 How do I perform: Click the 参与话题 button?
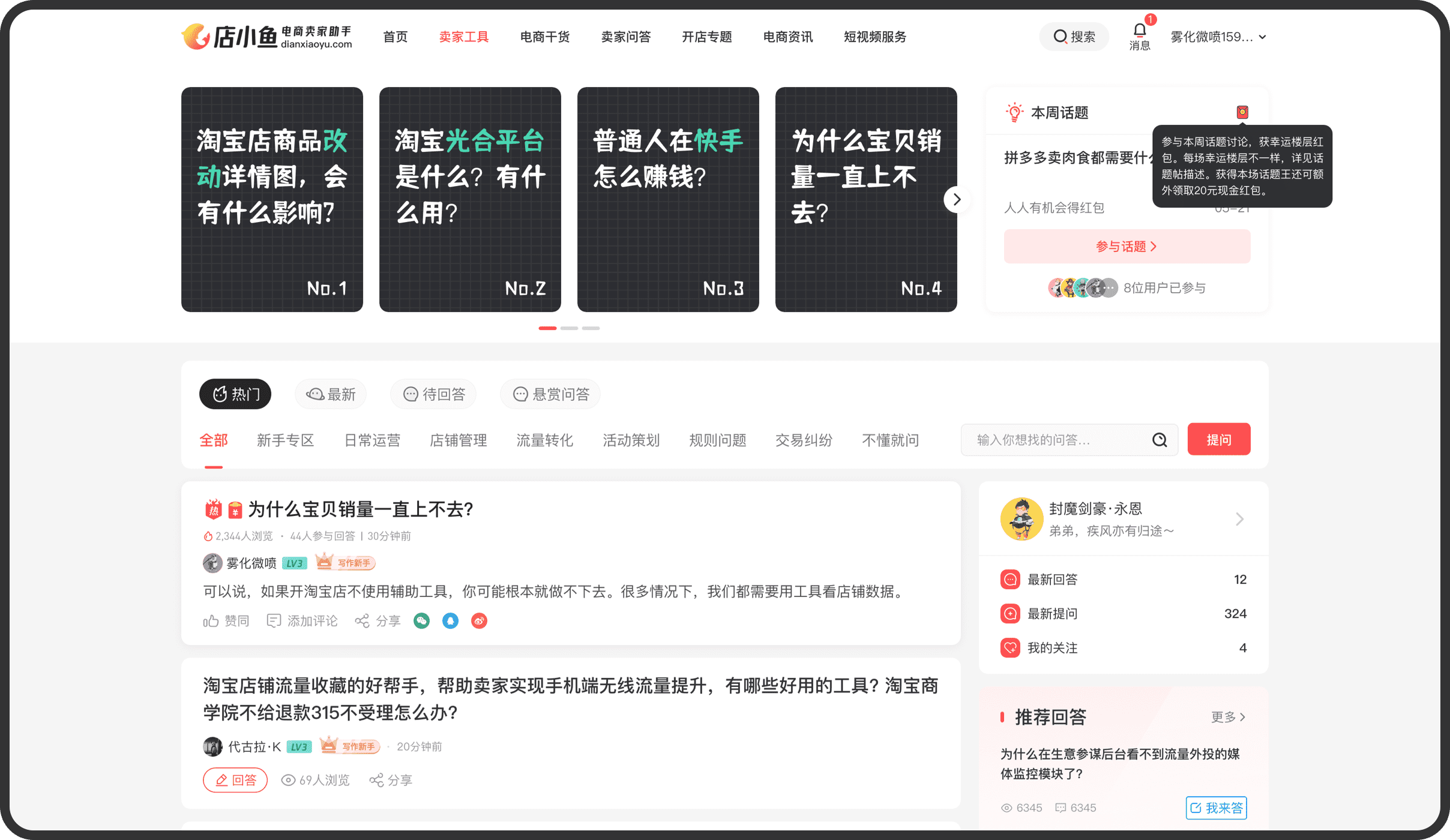pos(1127,246)
